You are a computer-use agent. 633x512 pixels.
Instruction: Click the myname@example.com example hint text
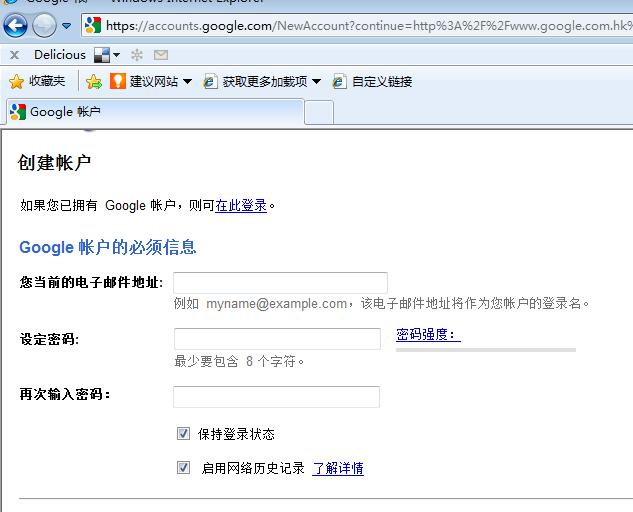pyautogui.click(x=277, y=303)
